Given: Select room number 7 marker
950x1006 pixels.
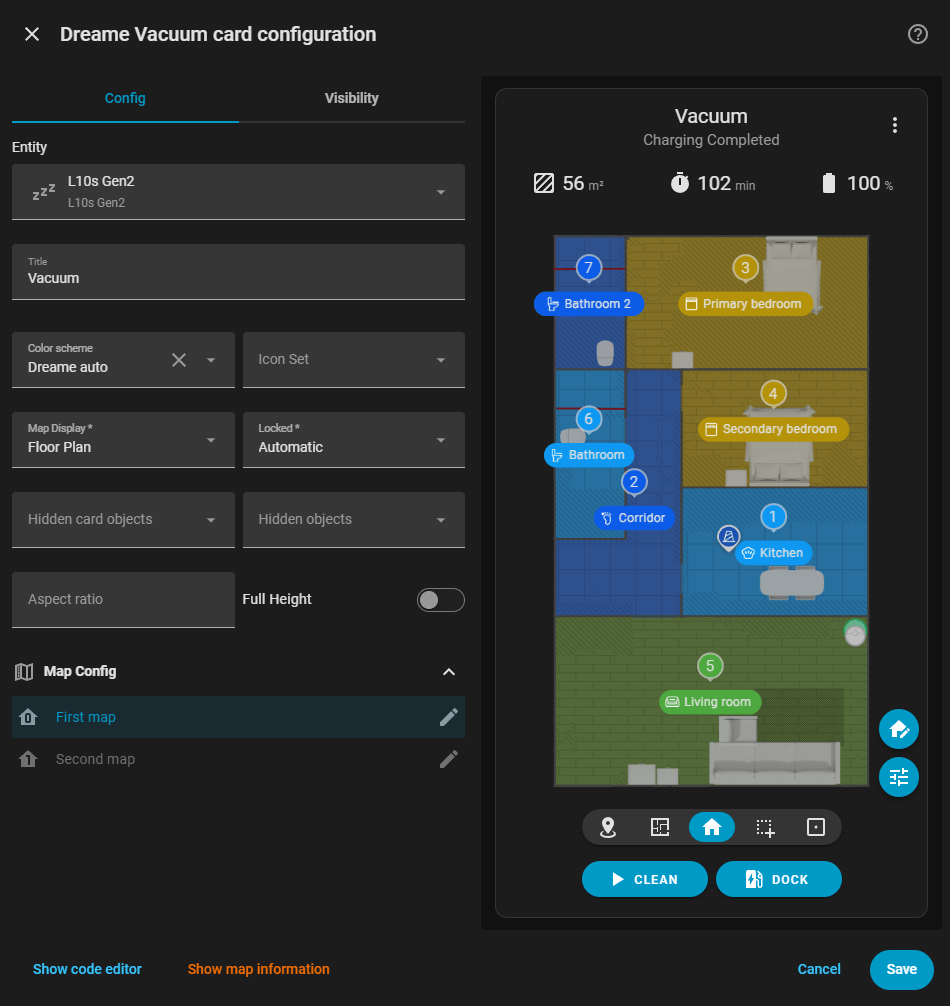Looking at the screenshot, I should pyautogui.click(x=588, y=268).
